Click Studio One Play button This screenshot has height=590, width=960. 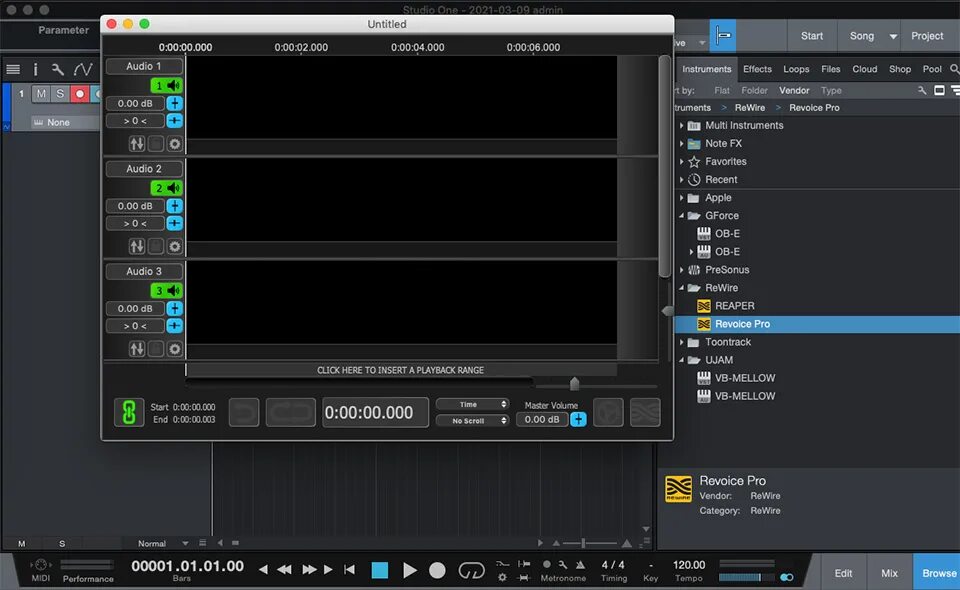[410, 570]
